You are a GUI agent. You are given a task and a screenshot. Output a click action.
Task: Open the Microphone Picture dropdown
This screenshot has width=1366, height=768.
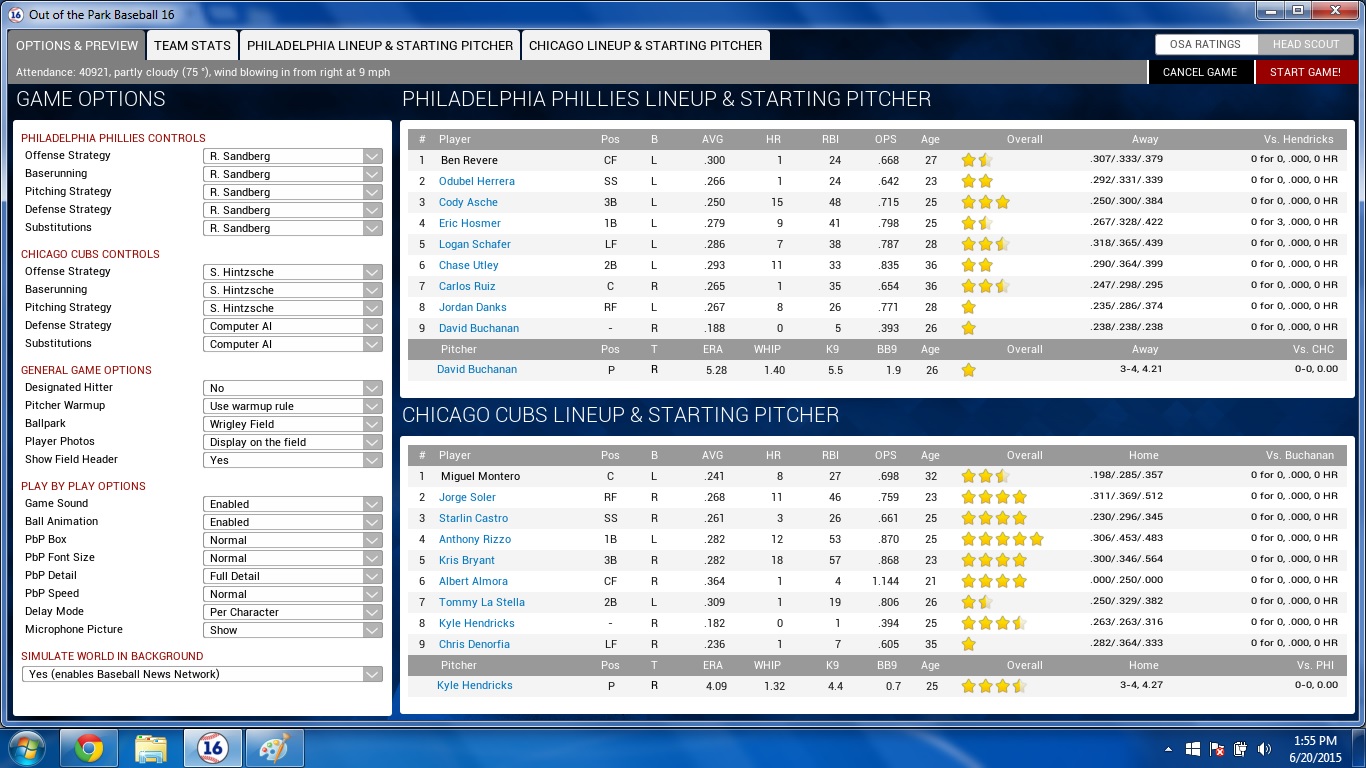coord(293,630)
